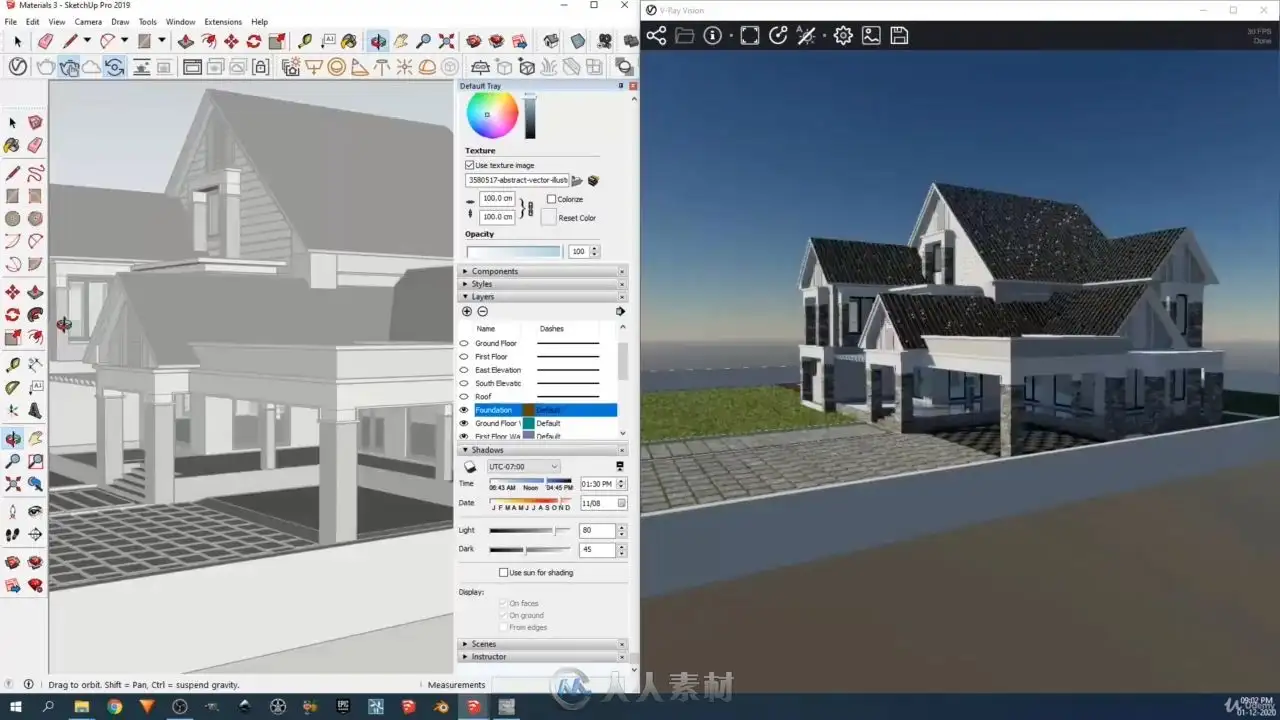Browse for texture image file icon

tap(577, 181)
